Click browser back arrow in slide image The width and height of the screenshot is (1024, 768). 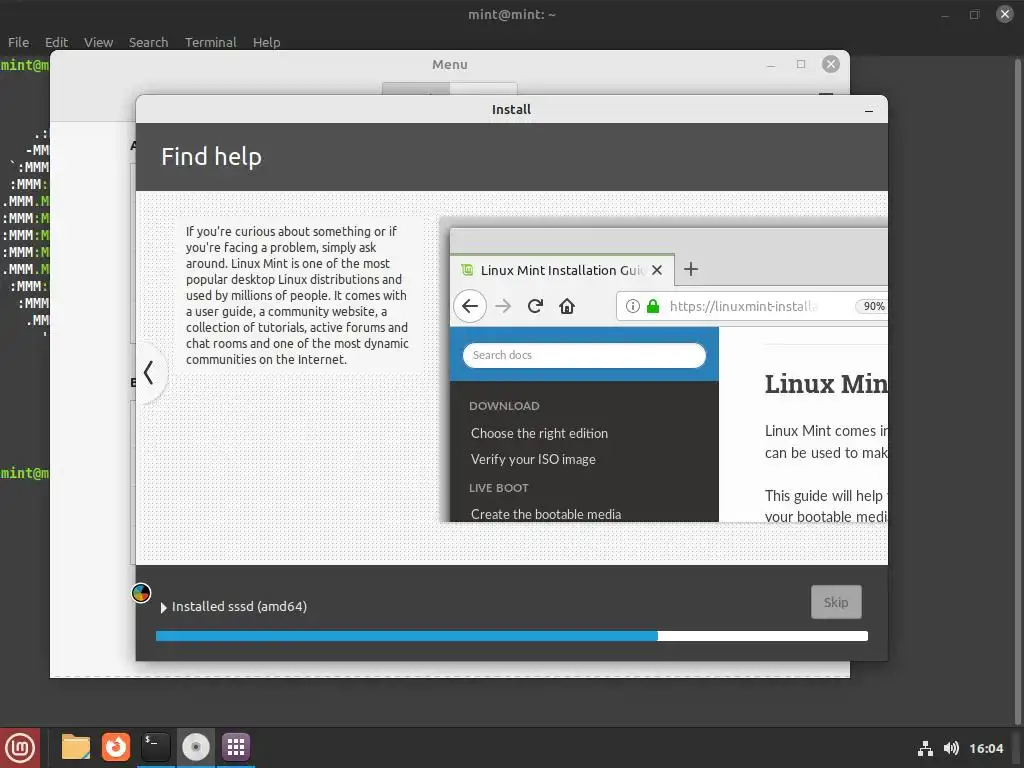coord(470,306)
